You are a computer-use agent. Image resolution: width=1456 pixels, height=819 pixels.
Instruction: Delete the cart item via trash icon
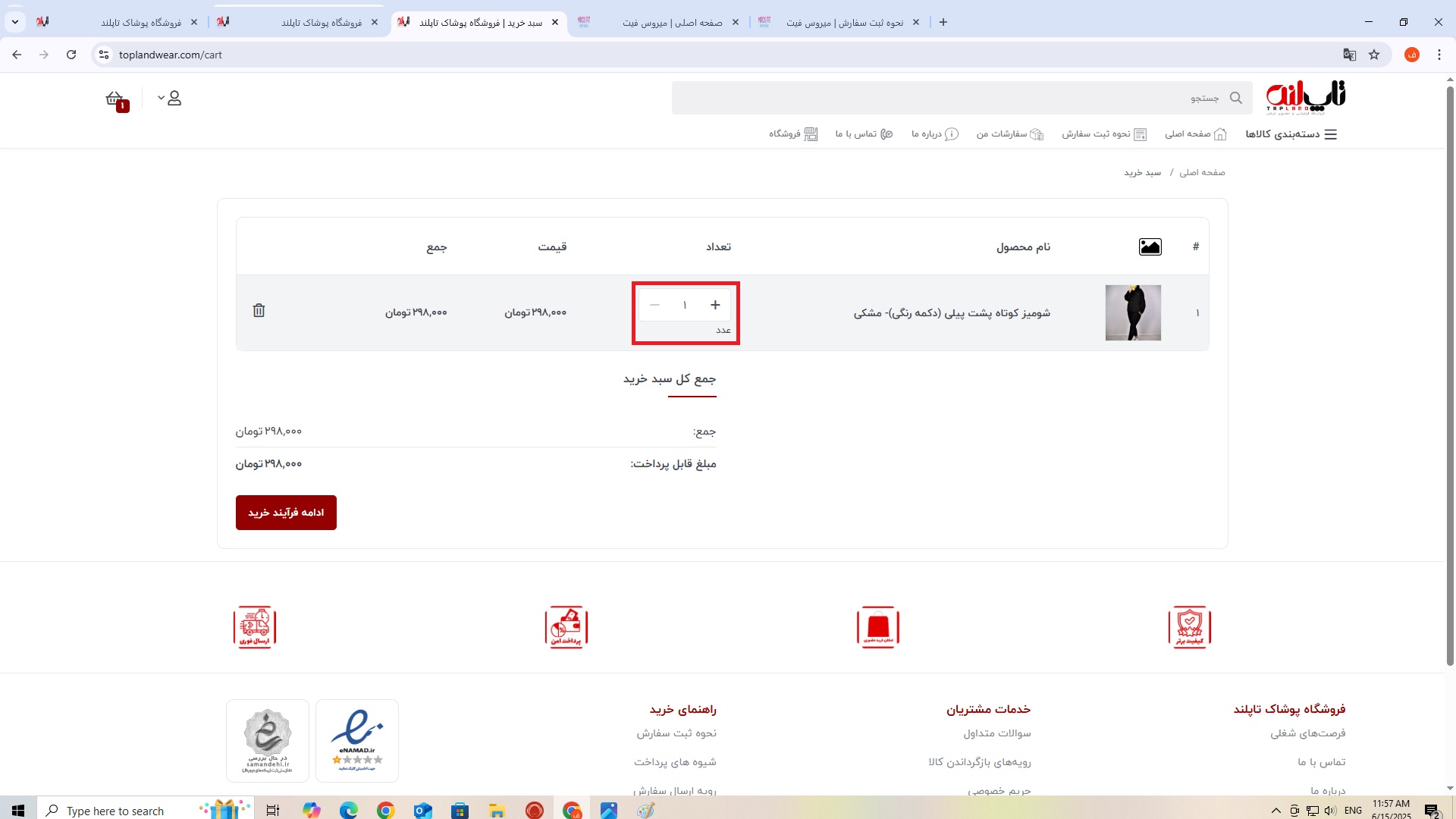tap(259, 311)
